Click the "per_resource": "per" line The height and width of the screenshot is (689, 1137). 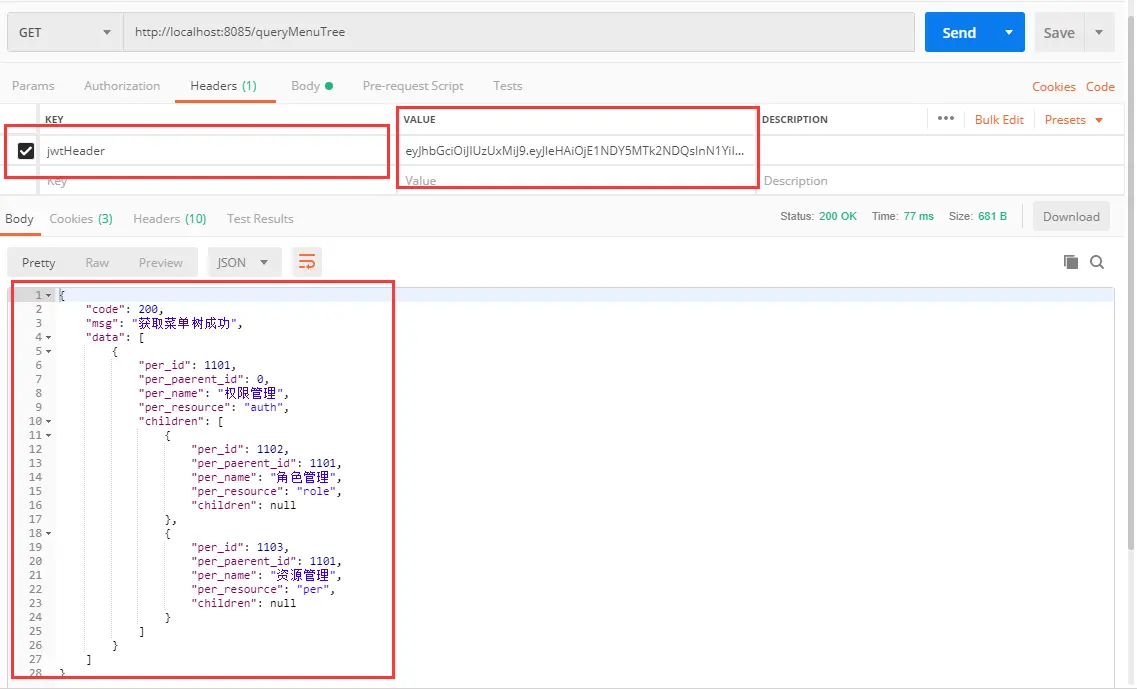point(263,589)
